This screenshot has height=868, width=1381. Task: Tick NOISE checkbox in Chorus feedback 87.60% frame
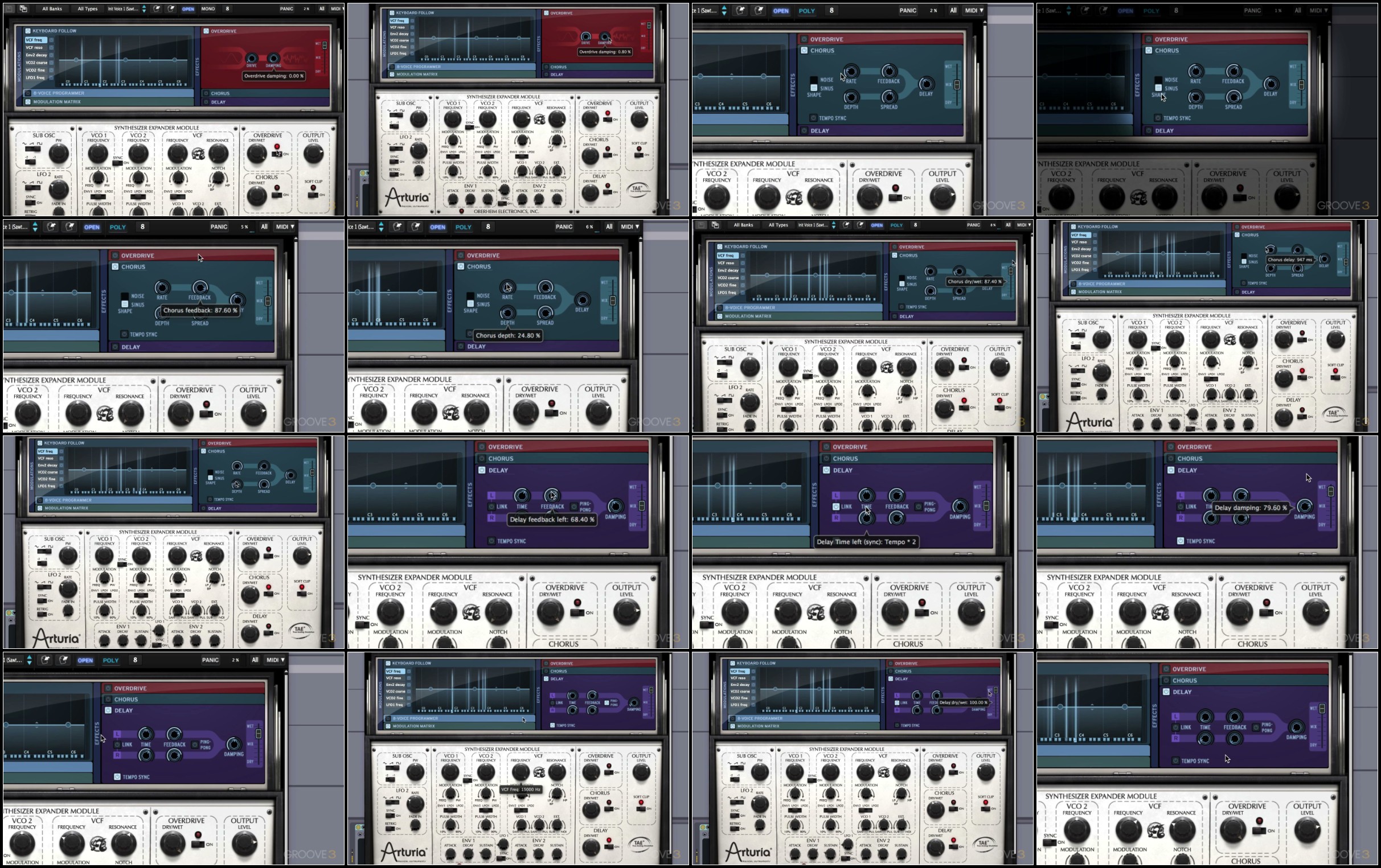tap(125, 297)
